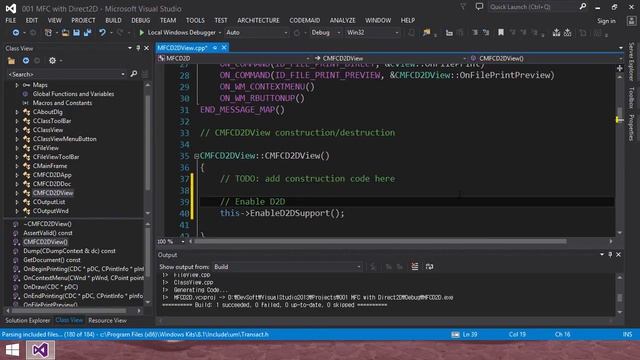The width and height of the screenshot is (640, 360).
Task: Start debugging with green play arrow
Action: click(142, 33)
